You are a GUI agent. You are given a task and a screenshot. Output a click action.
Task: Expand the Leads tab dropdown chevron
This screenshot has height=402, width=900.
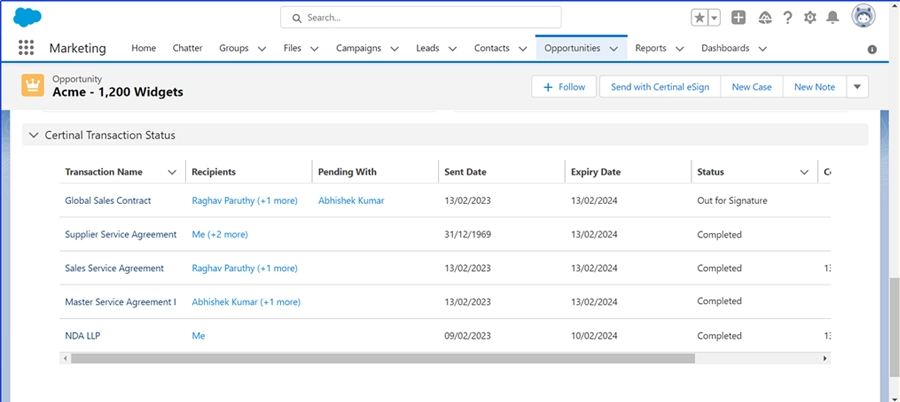pyautogui.click(x=452, y=49)
